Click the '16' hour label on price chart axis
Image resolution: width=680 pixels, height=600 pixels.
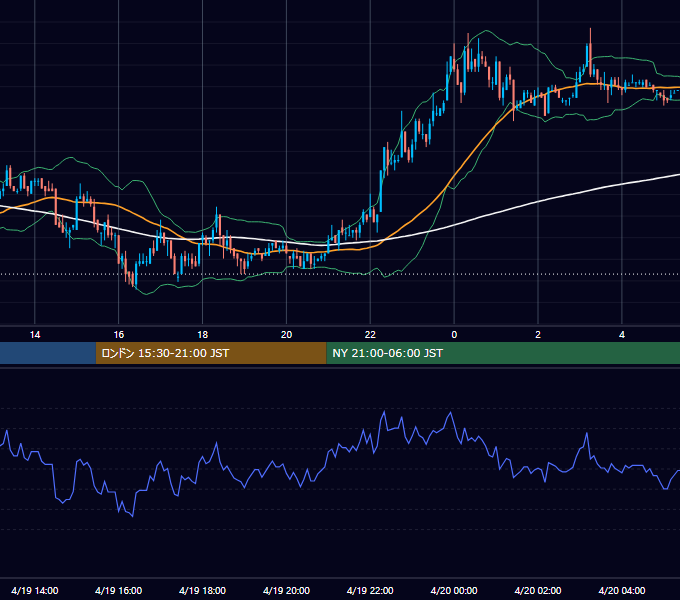[x=118, y=335]
